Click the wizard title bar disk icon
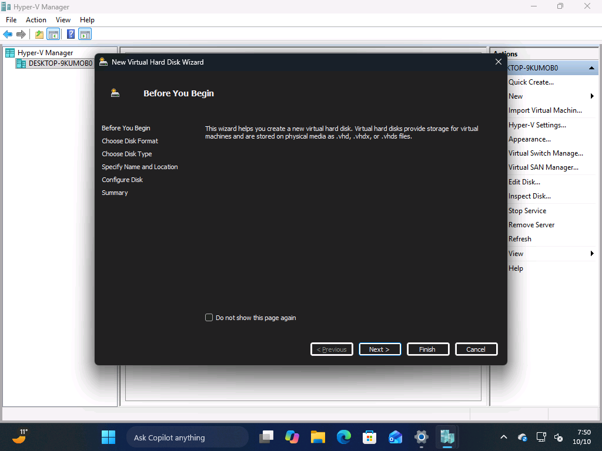The image size is (602, 451). coord(103,62)
